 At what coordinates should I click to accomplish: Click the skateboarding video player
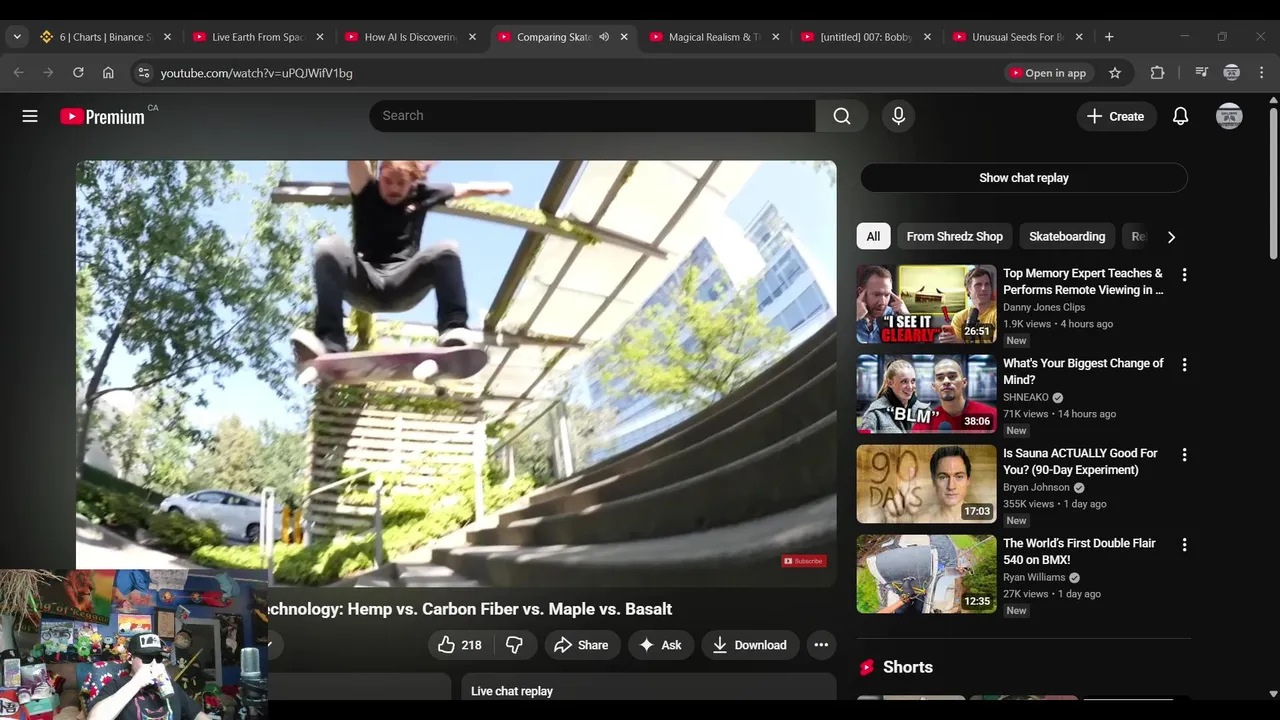coord(456,374)
